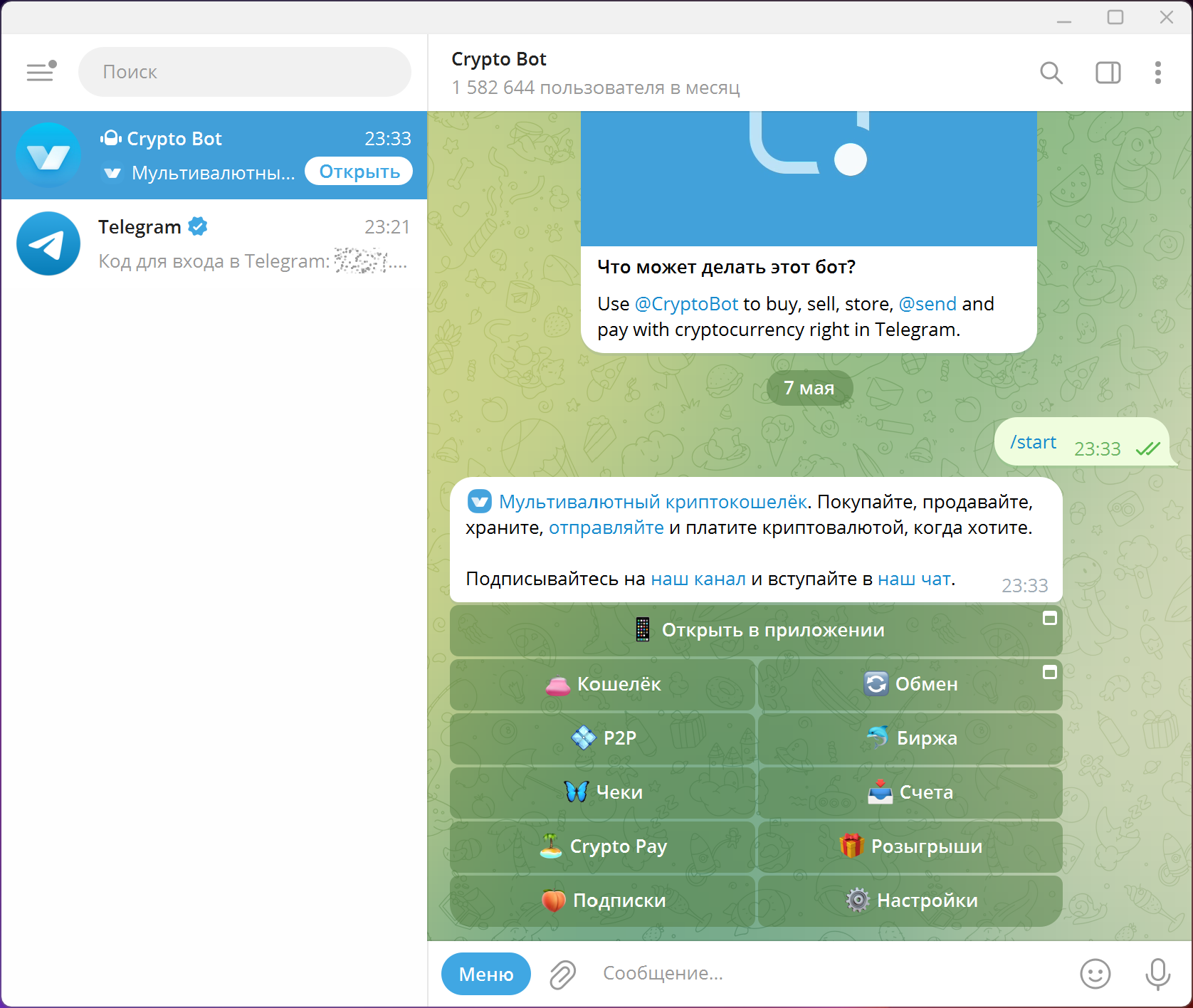The height and width of the screenshot is (1008, 1193).
Task: Open the наш чат link
Action: coord(914,579)
